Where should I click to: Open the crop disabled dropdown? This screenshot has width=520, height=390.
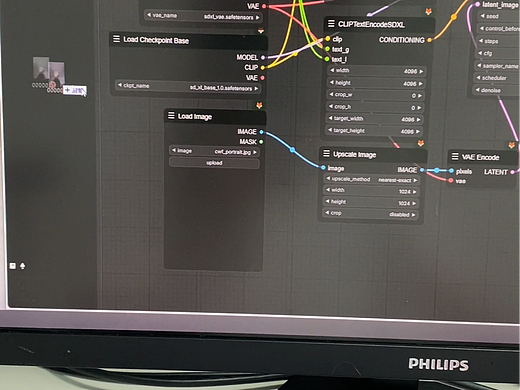[370, 214]
